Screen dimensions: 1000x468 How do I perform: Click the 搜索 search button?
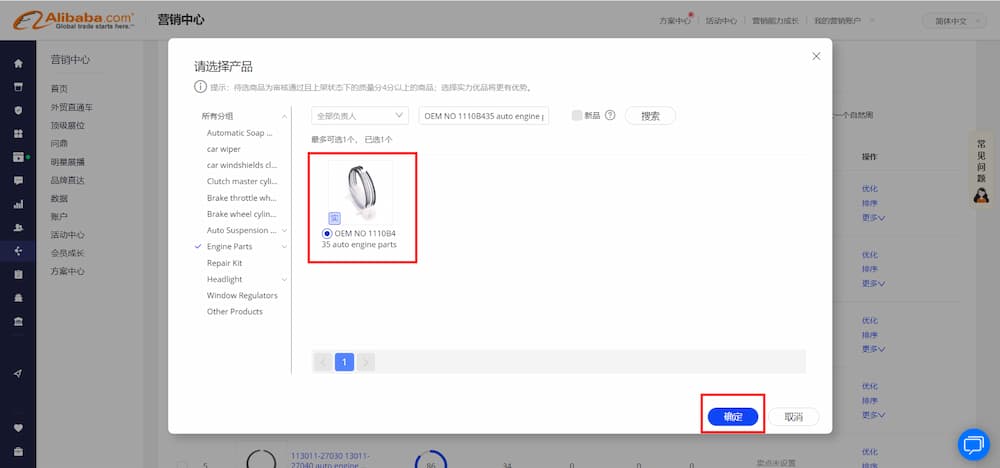click(650, 116)
